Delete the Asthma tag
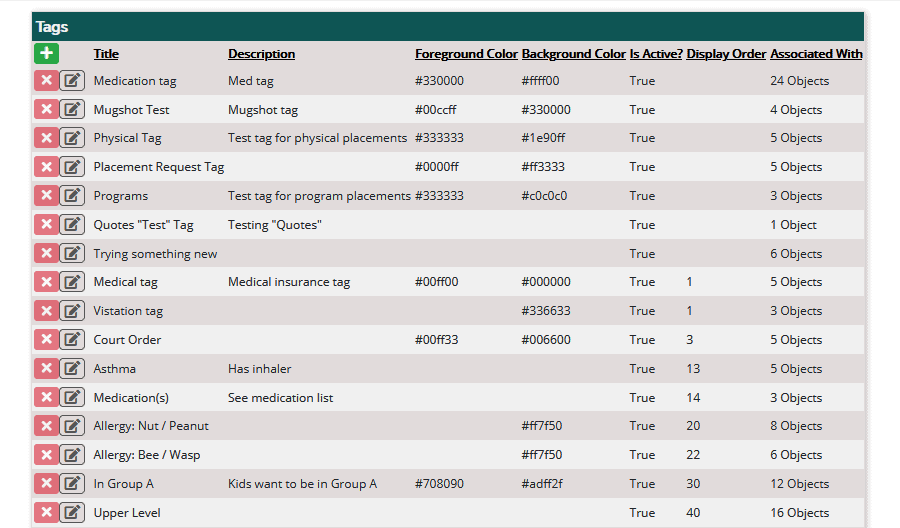The width and height of the screenshot is (900, 528). coord(46,368)
